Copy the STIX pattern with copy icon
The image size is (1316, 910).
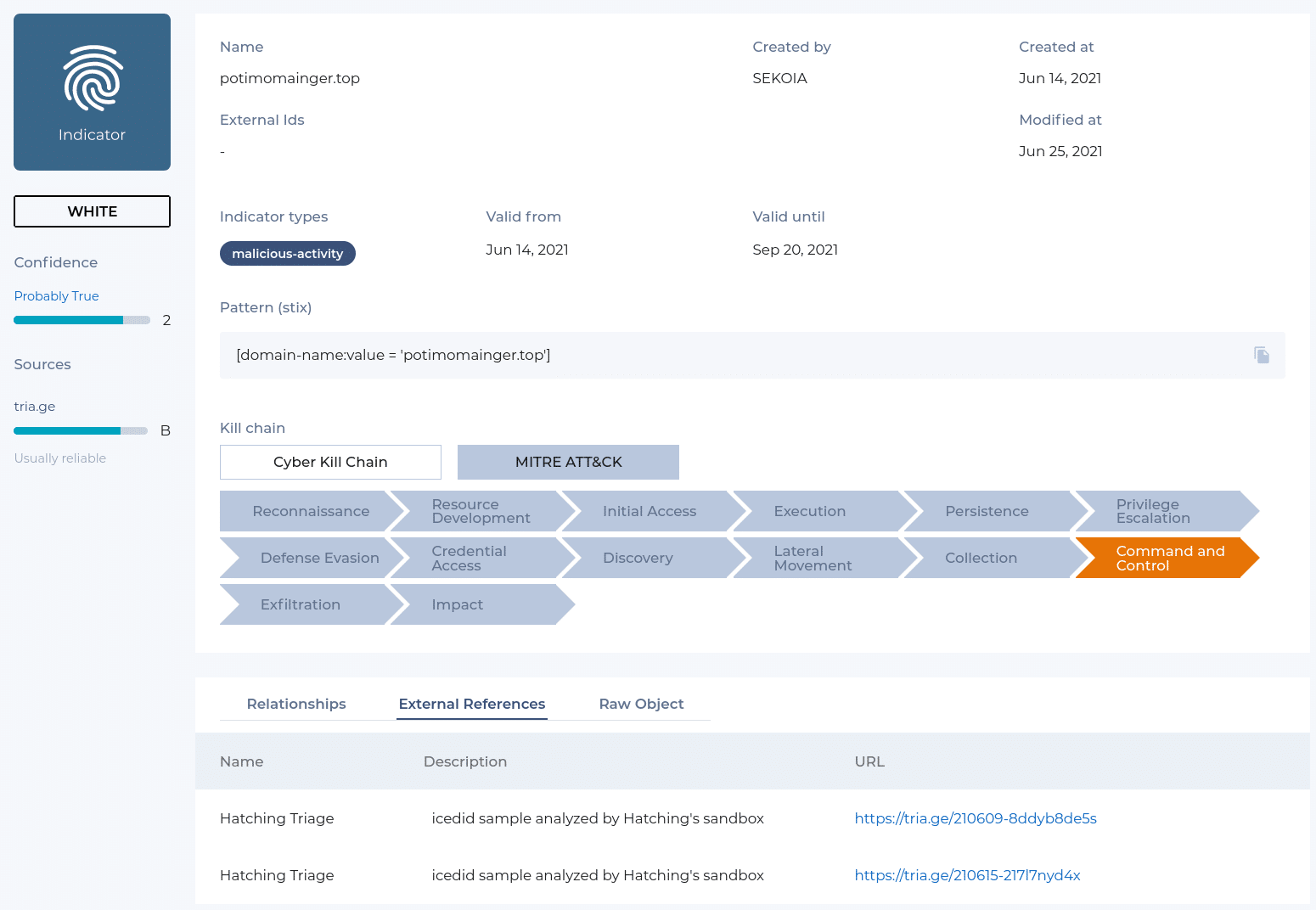coord(1262,355)
